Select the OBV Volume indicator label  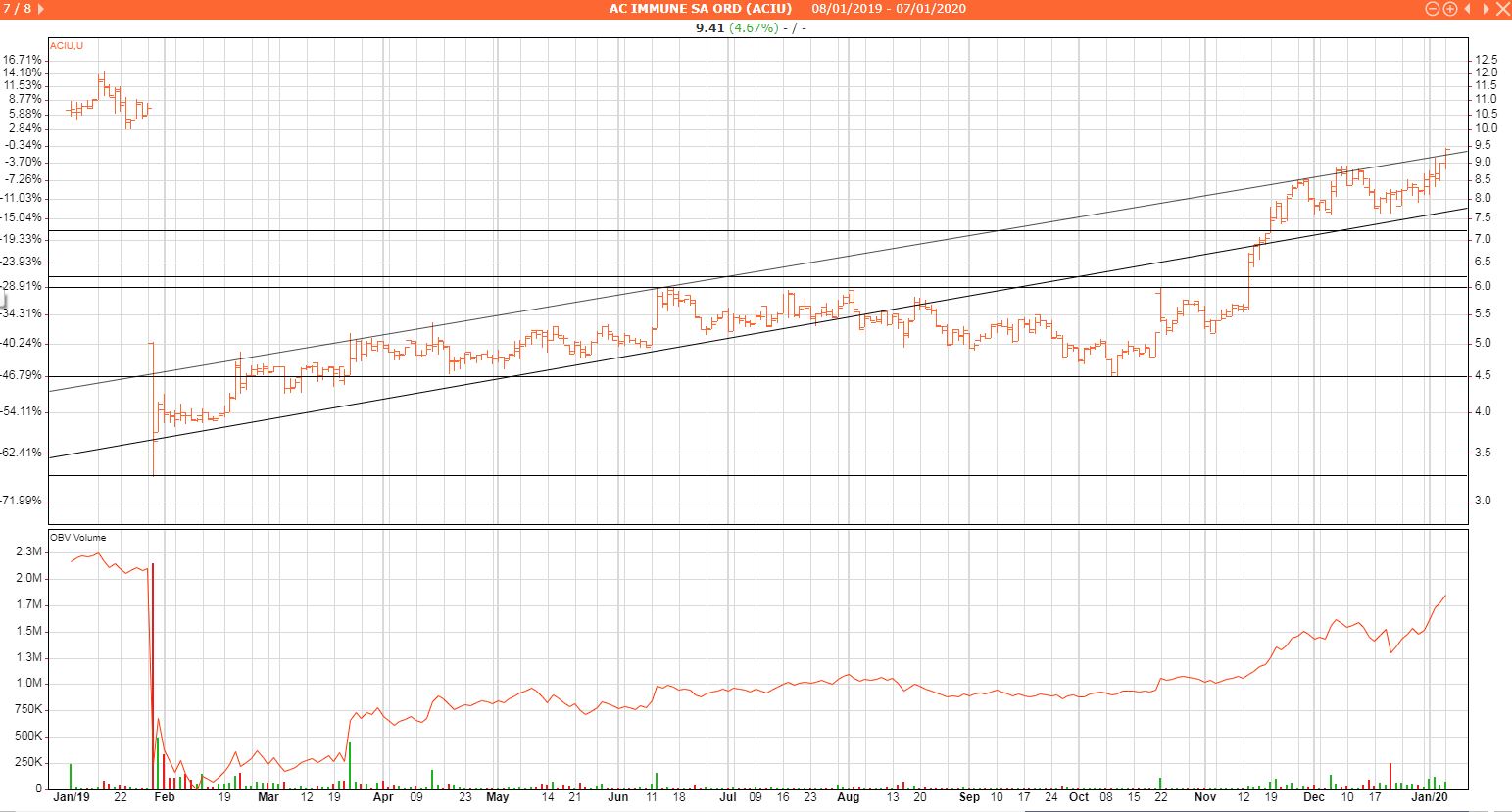tap(78, 538)
